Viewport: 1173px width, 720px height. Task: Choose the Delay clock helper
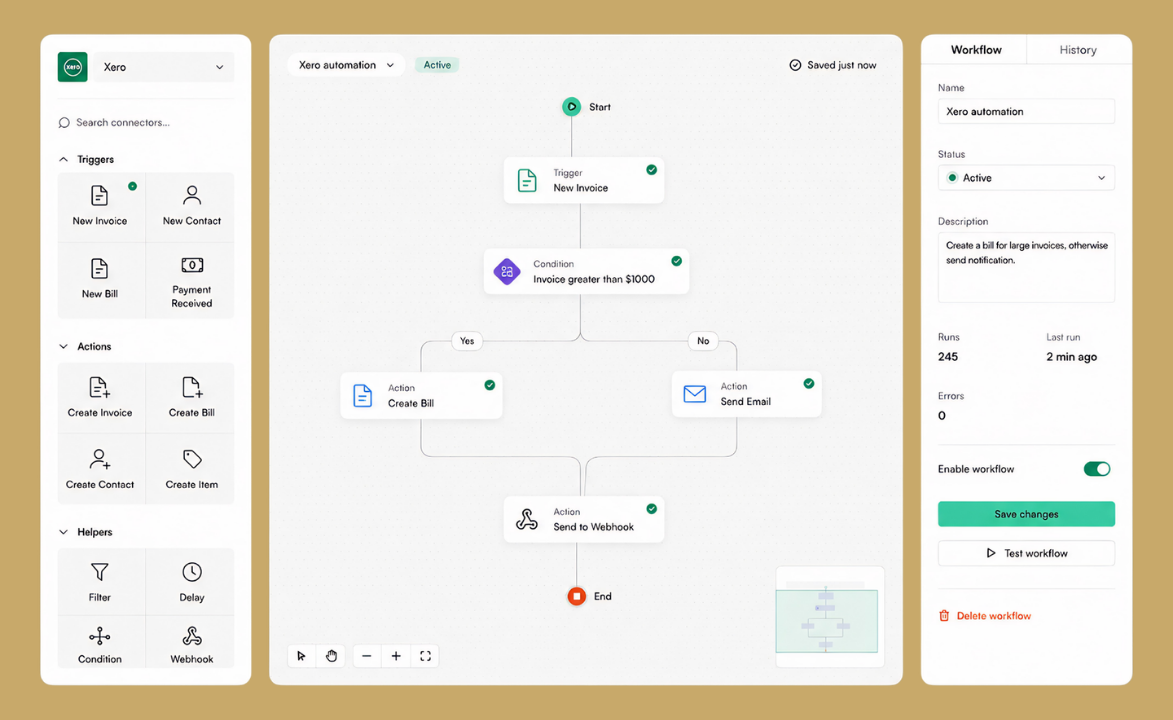tap(192, 582)
